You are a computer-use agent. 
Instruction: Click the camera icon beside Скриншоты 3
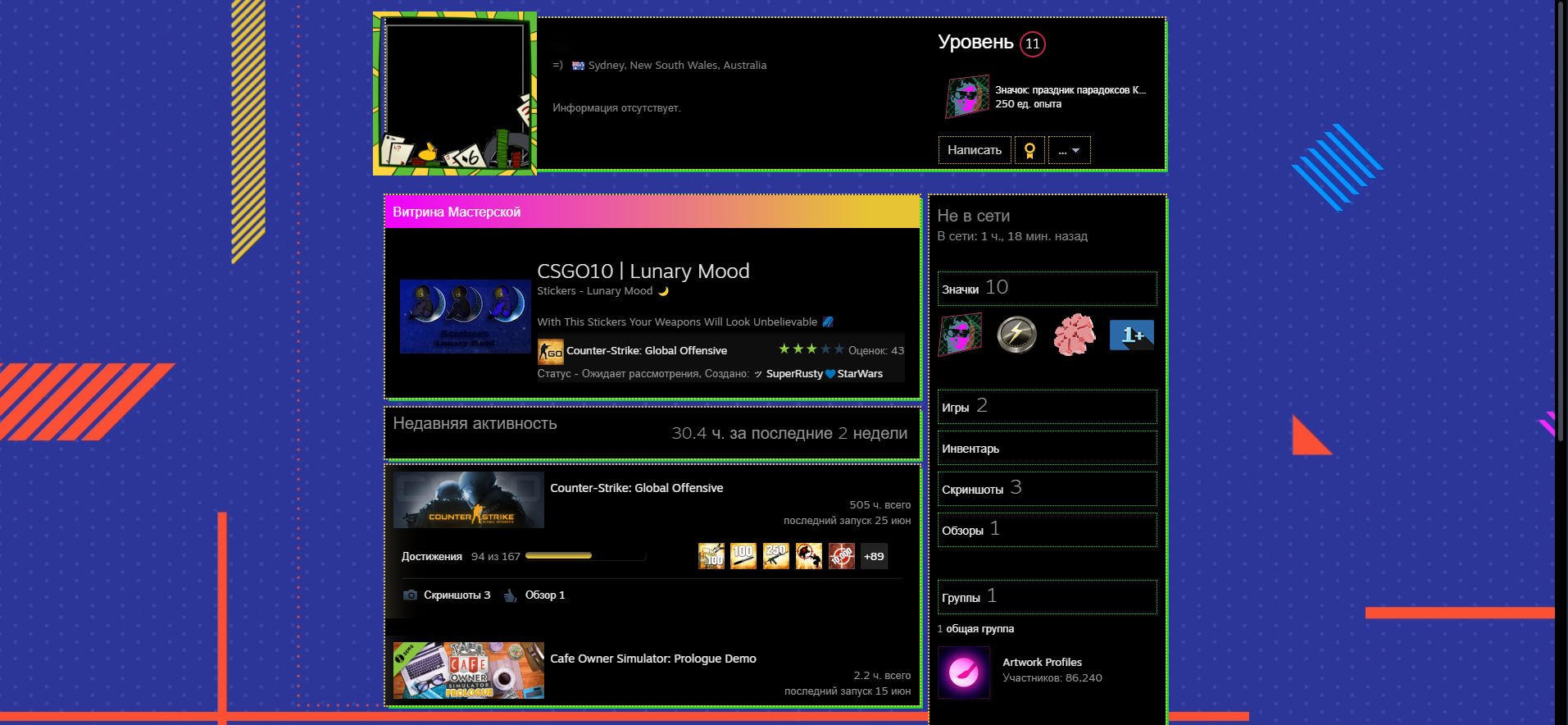coord(411,595)
